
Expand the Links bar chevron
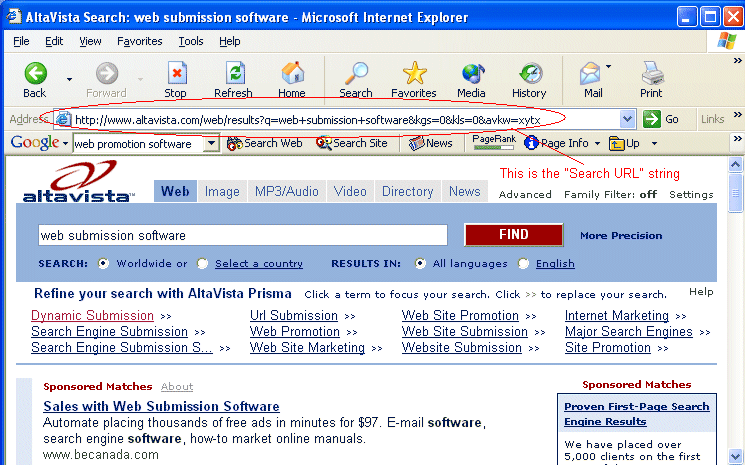[737, 114]
